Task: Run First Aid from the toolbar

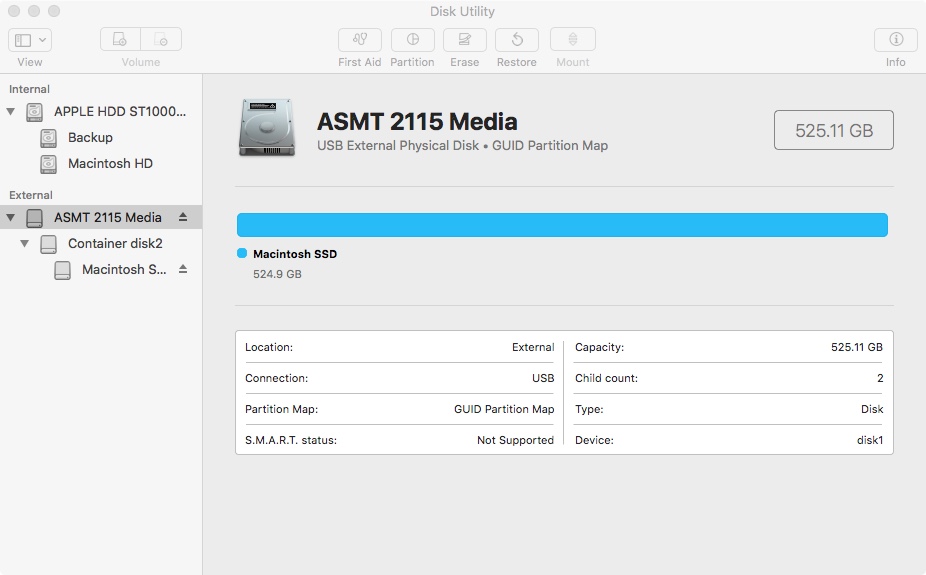Action: [360, 40]
